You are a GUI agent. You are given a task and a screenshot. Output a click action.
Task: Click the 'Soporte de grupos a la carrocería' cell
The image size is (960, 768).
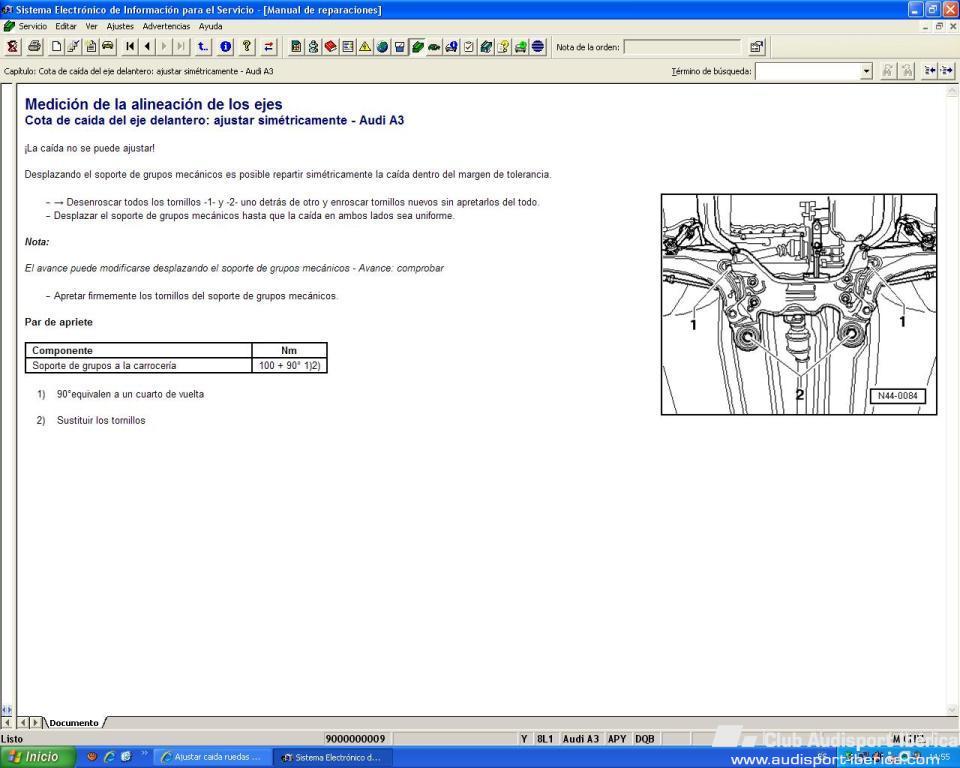pos(138,366)
